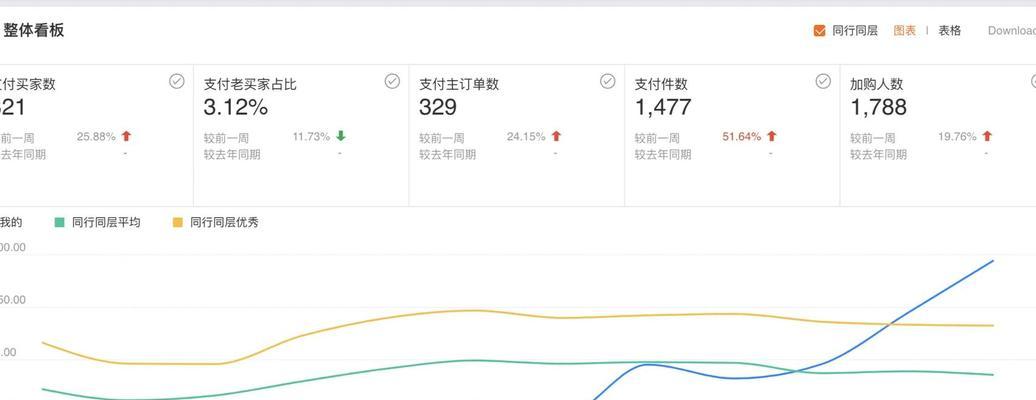Image resolution: width=1036 pixels, height=400 pixels.
Task: Click red up arrow beside 19.76%
Action: [987, 136]
